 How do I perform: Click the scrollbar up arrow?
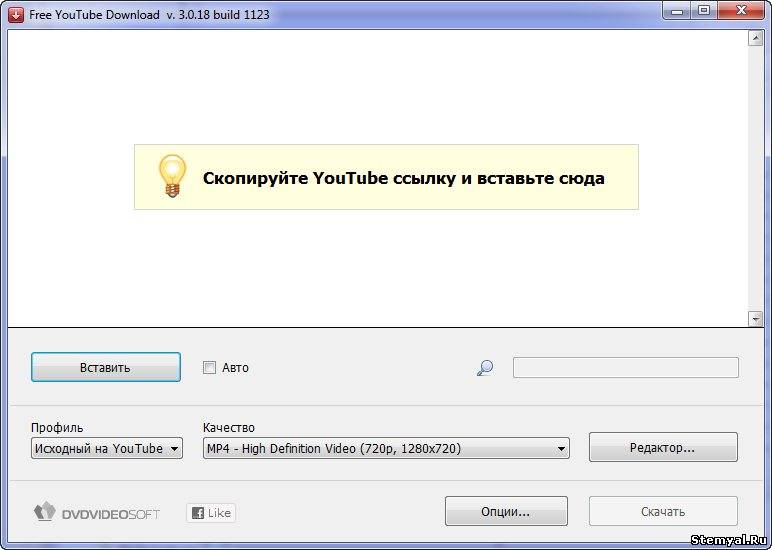[x=755, y=38]
